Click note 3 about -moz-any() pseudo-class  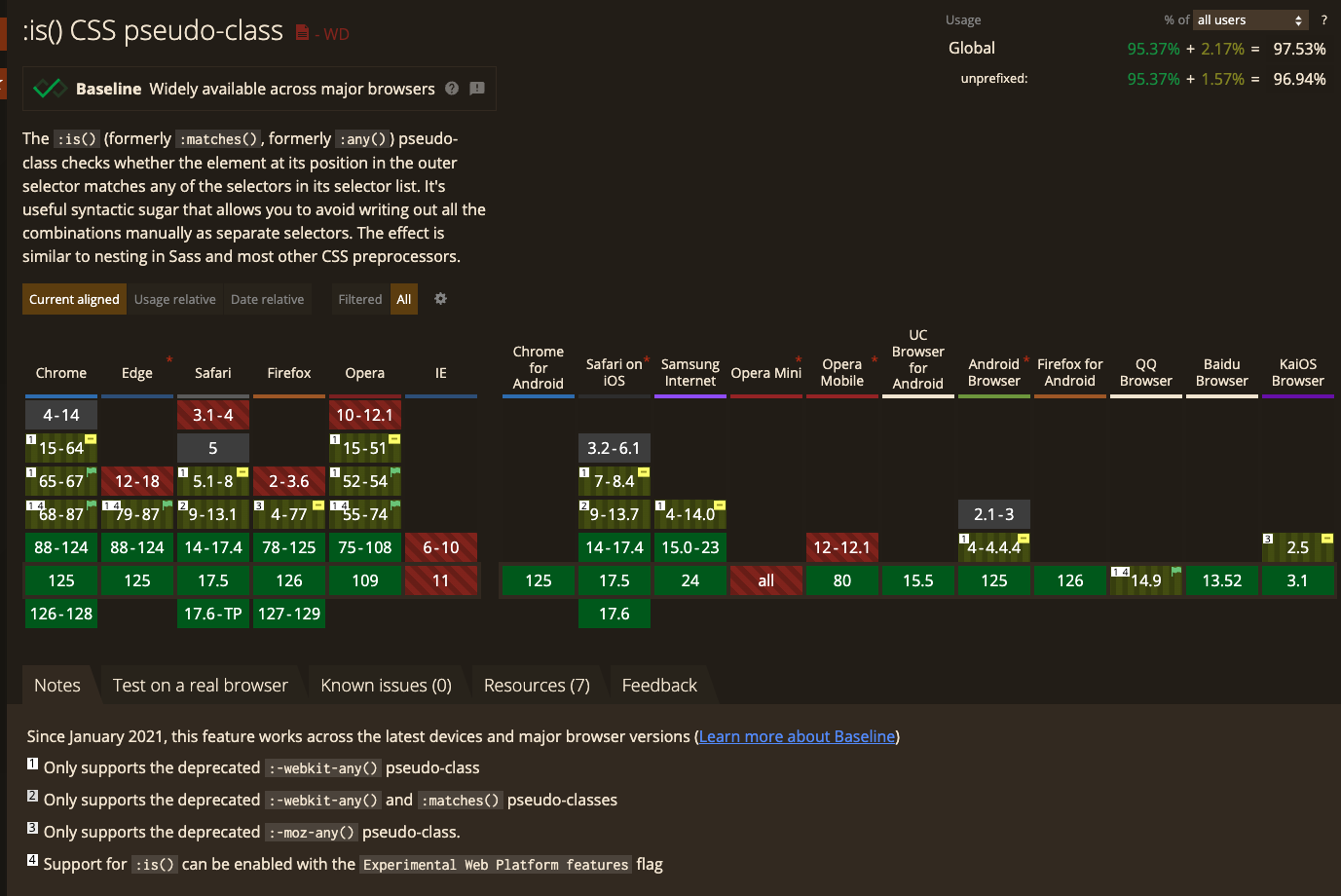tap(243, 832)
